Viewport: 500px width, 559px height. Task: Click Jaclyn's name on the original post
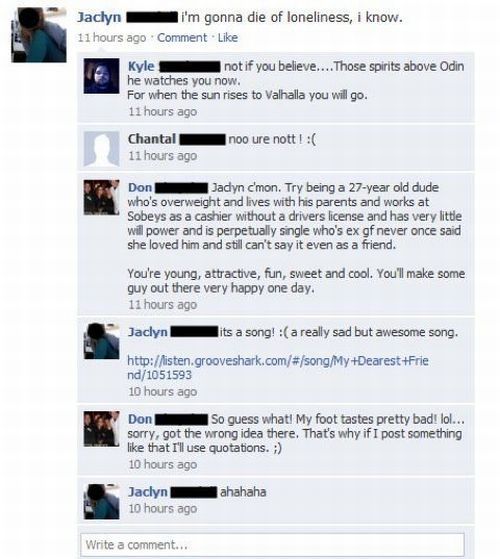click(x=99, y=17)
